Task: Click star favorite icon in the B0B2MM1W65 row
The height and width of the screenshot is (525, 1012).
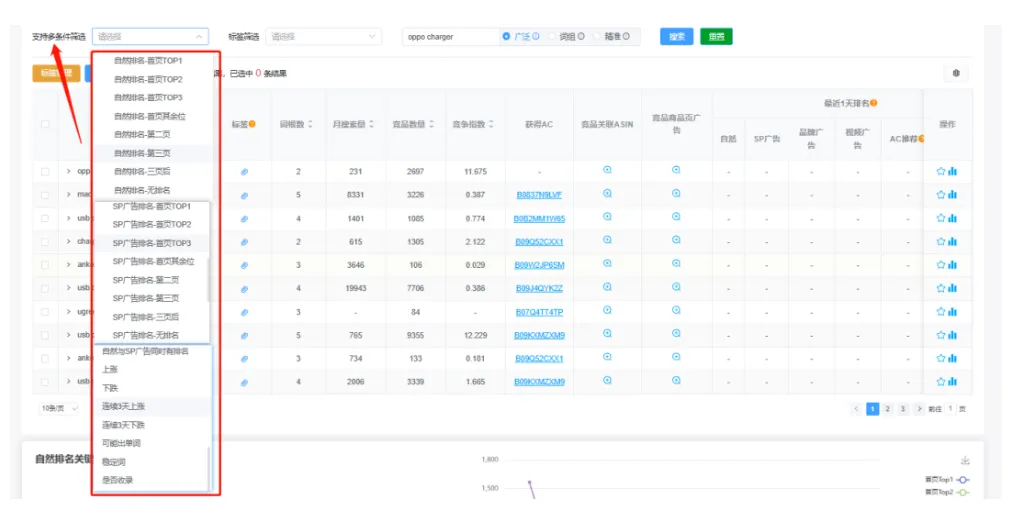Action: [x=940, y=218]
